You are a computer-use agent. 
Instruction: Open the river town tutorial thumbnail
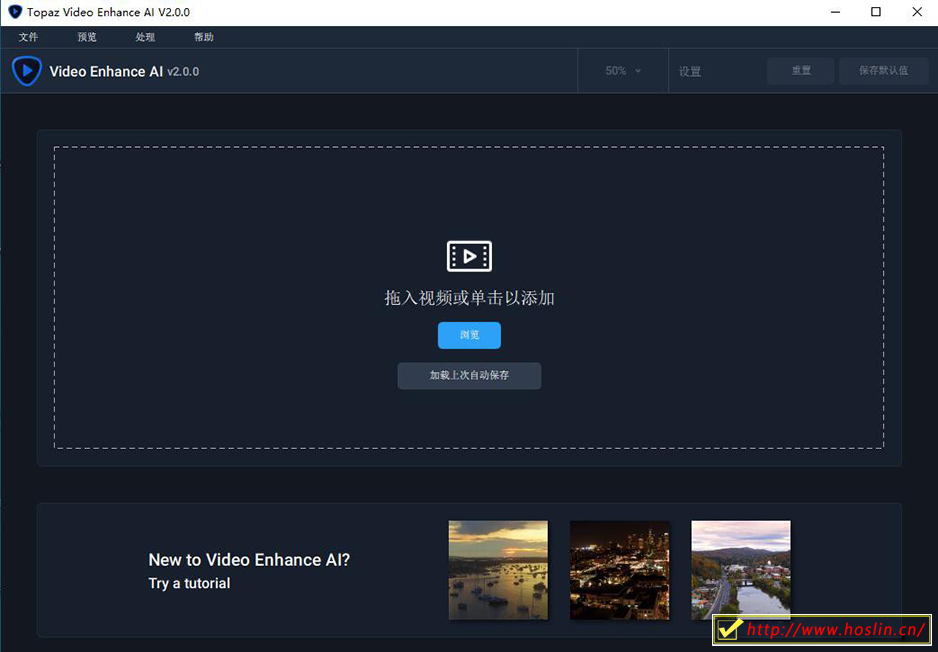tap(741, 570)
